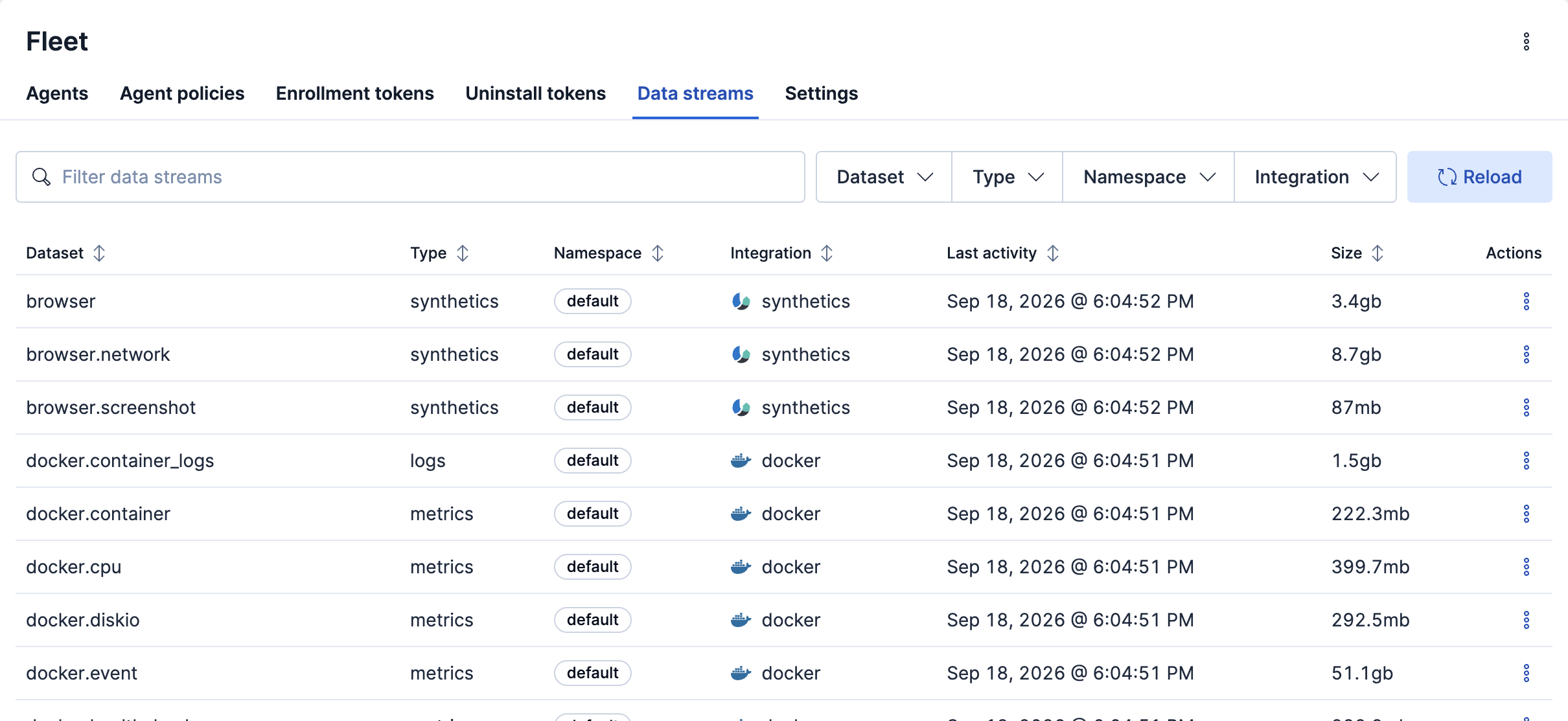Select the docker.container dataset name

(x=98, y=514)
